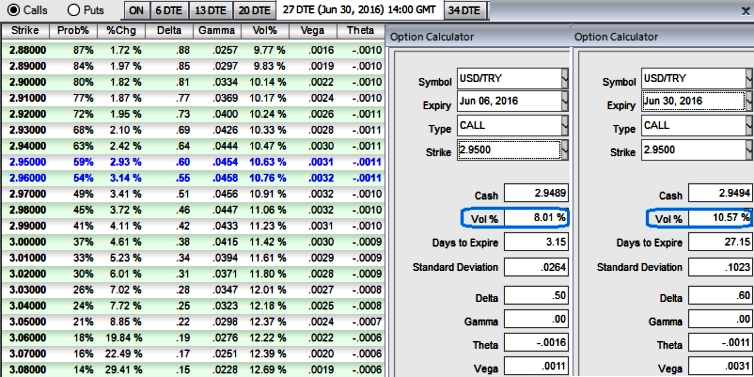Image resolution: width=754 pixels, height=377 pixels.
Task: Sort by the %Chg column header
Action: pyautogui.click(x=121, y=31)
